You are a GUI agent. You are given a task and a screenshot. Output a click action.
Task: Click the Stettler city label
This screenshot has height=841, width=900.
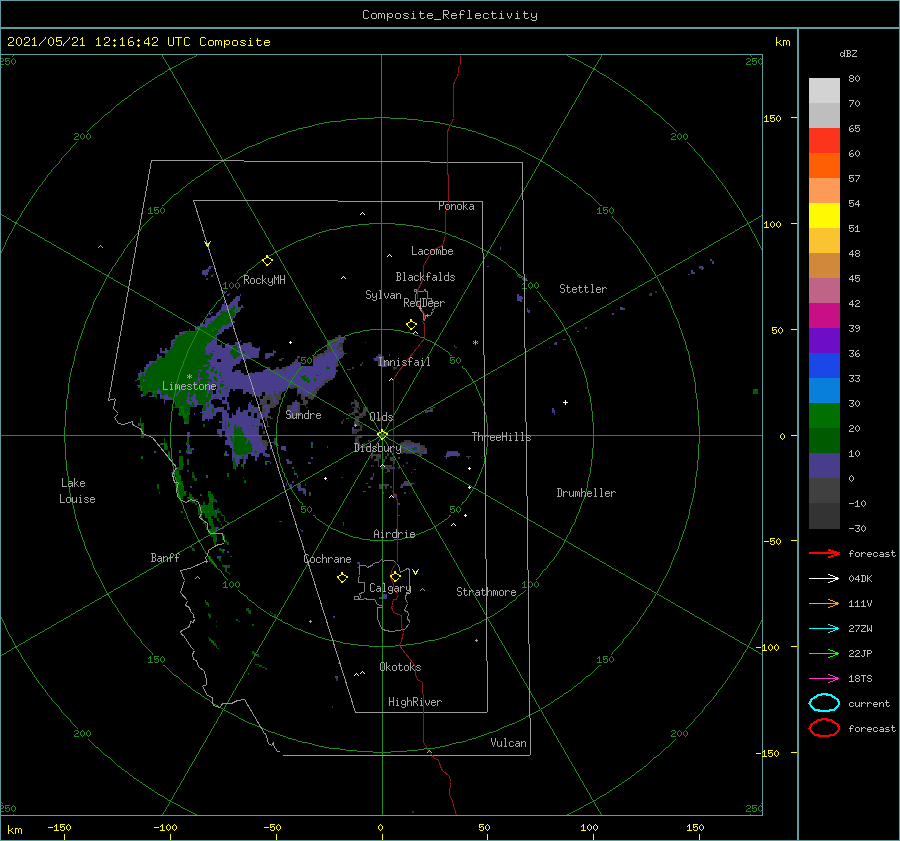coord(583,289)
